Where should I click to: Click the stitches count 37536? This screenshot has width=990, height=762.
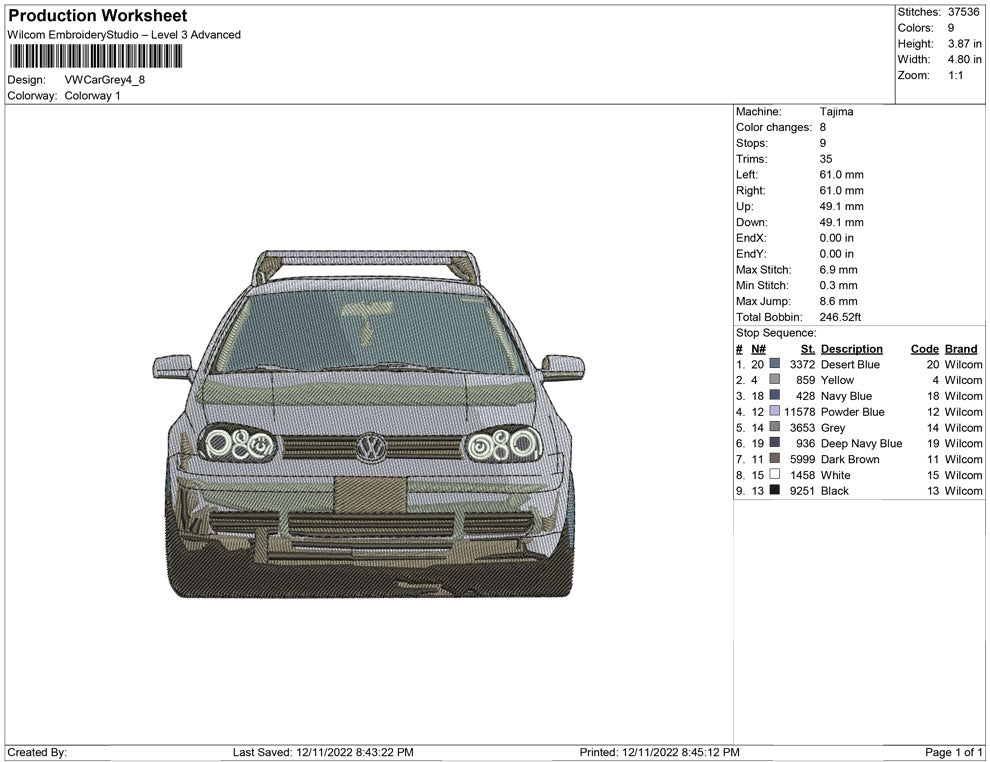pyautogui.click(x=963, y=12)
